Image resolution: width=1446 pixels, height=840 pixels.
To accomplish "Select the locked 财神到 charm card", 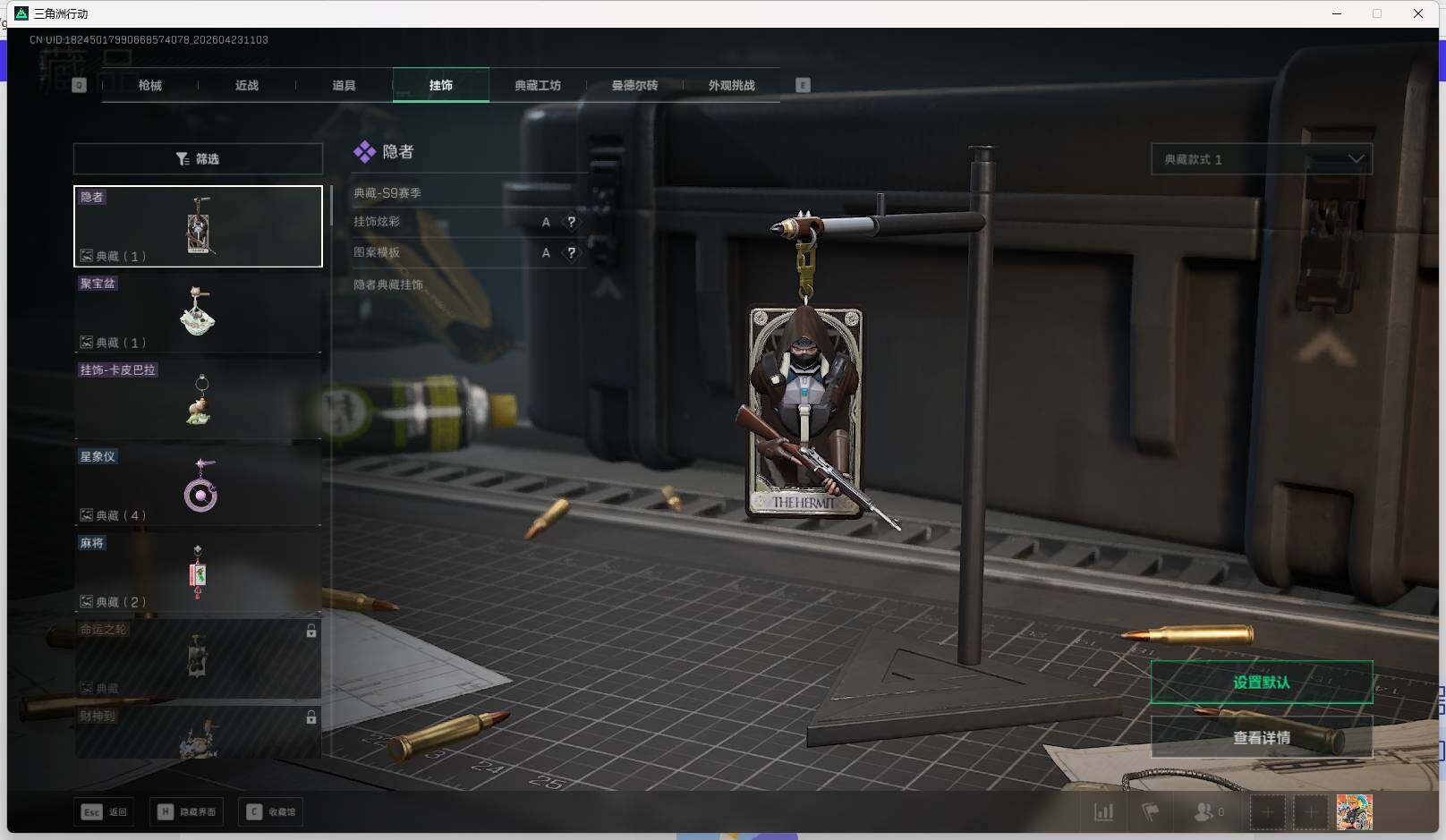I will (x=198, y=732).
